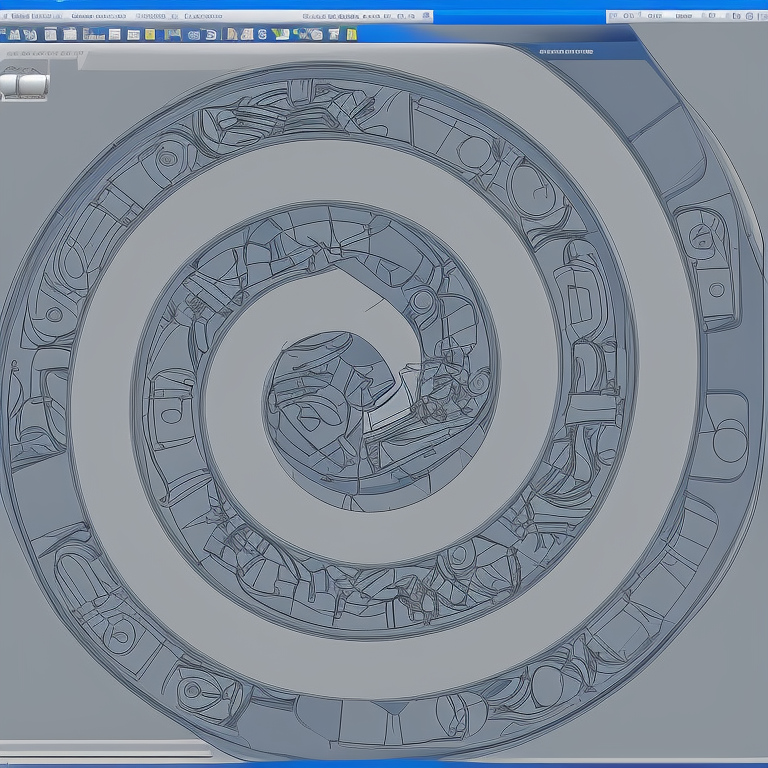The height and width of the screenshot is (768, 768).
Task: Click the solid yellow square toolbar icon
Action: coord(150,34)
